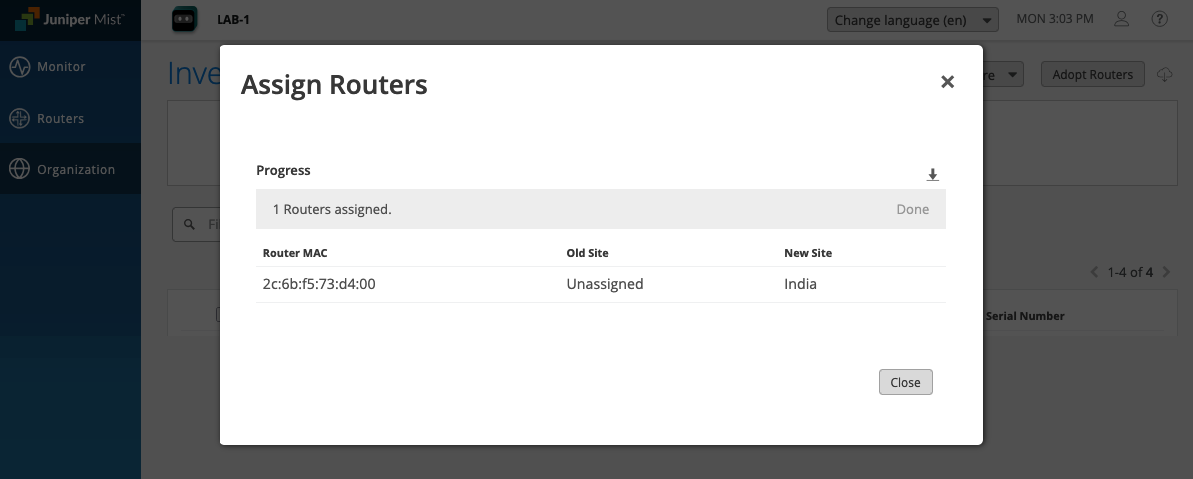Close the Assign Routers dialog with X
Image resolution: width=1193 pixels, height=479 pixels.
(947, 82)
